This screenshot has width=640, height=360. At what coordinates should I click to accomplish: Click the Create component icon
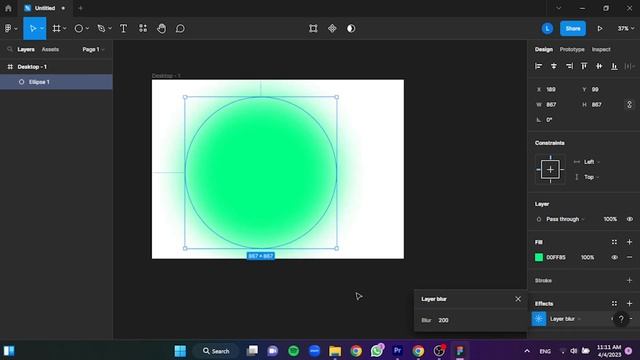pyautogui.click(x=332, y=29)
